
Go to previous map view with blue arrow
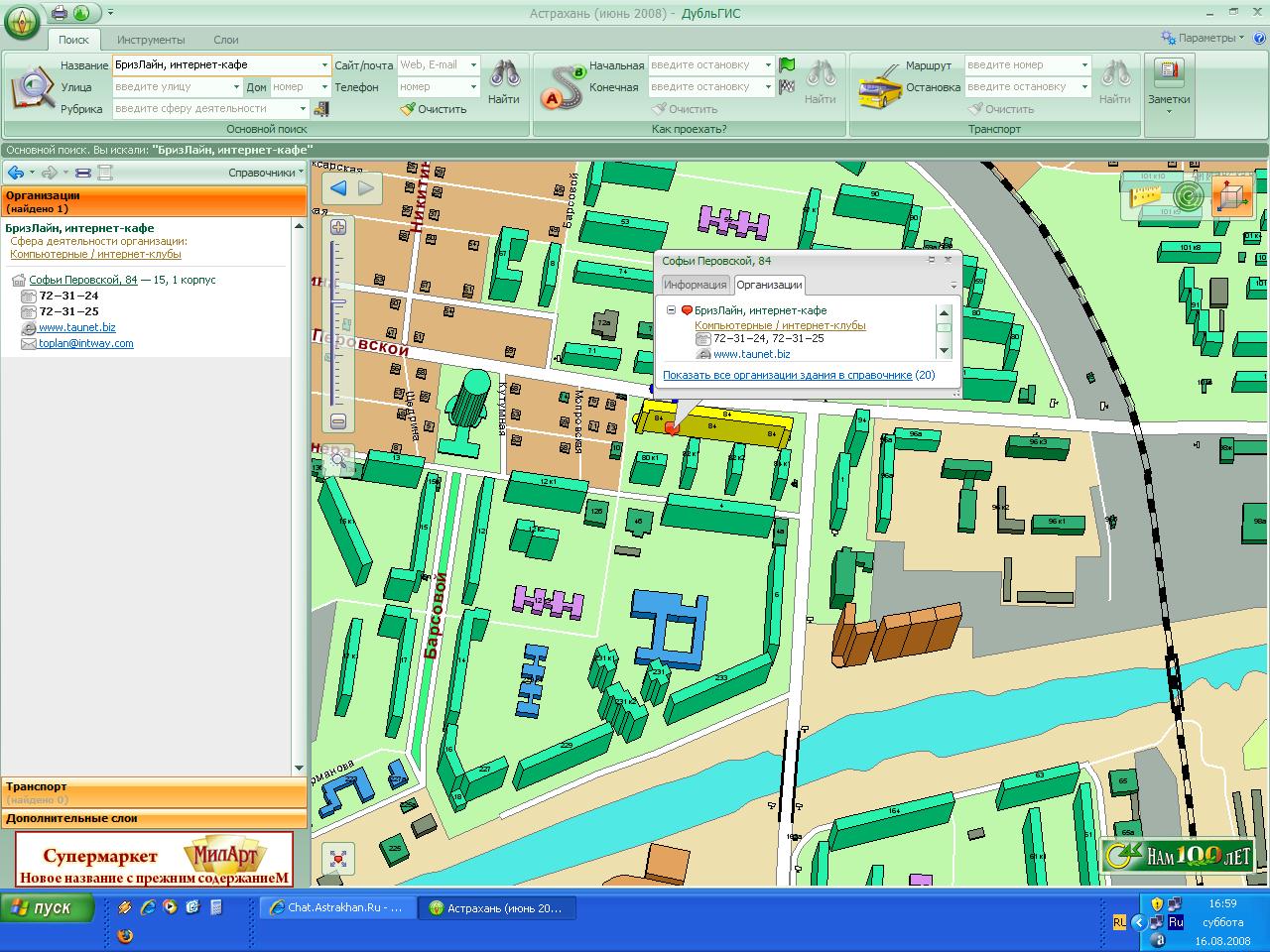click(x=339, y=188)
